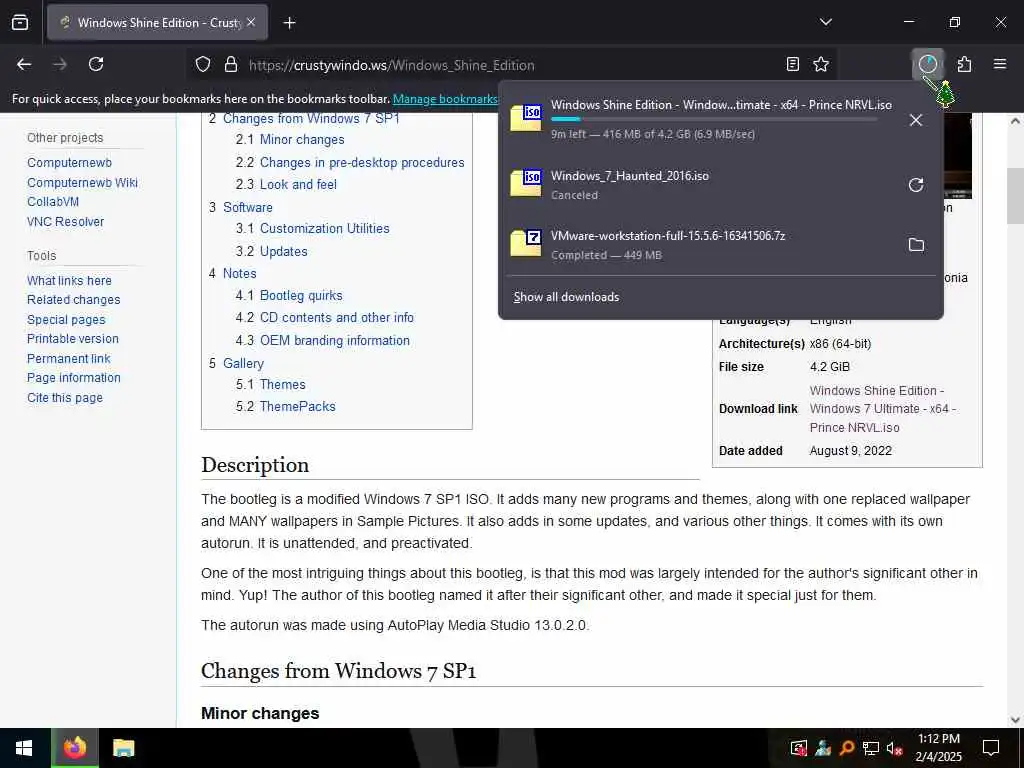Click the taskbar clock showing 1:12 PM

coord(938,748)
